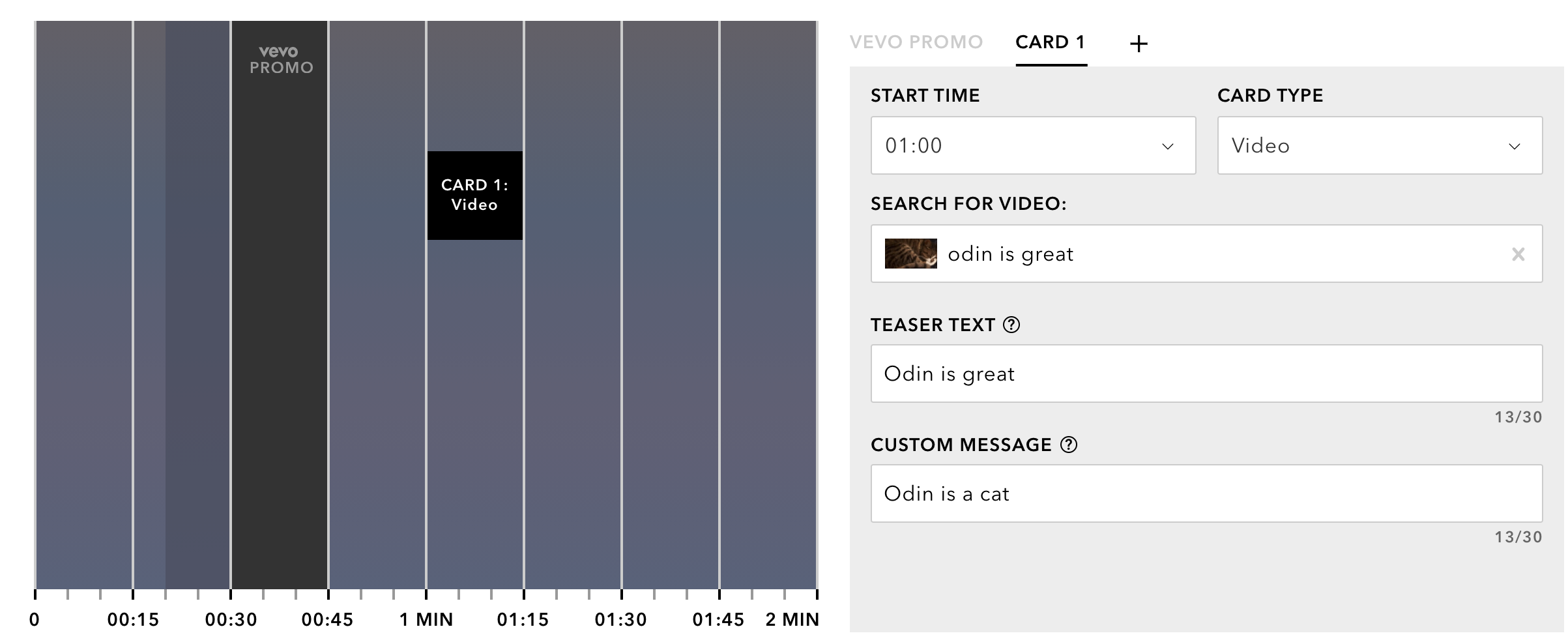Select the odin is great video thumbnail
The height and width of the screenshot is (644, 1568).
click(x=910, y=254)
